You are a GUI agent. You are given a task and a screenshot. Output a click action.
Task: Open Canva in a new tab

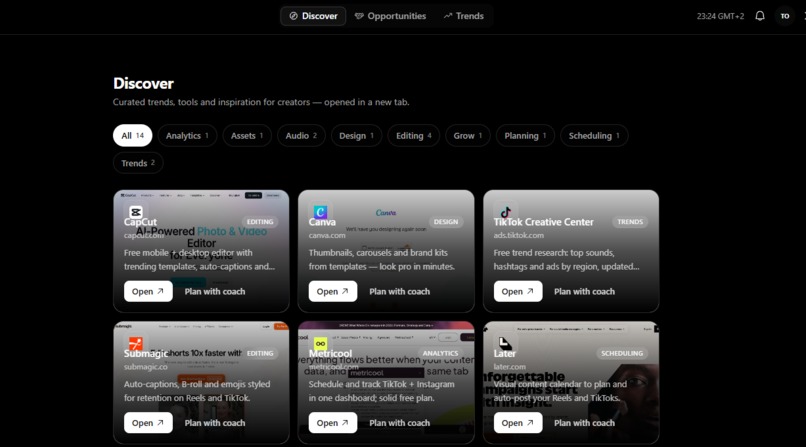tap(333, 291)
